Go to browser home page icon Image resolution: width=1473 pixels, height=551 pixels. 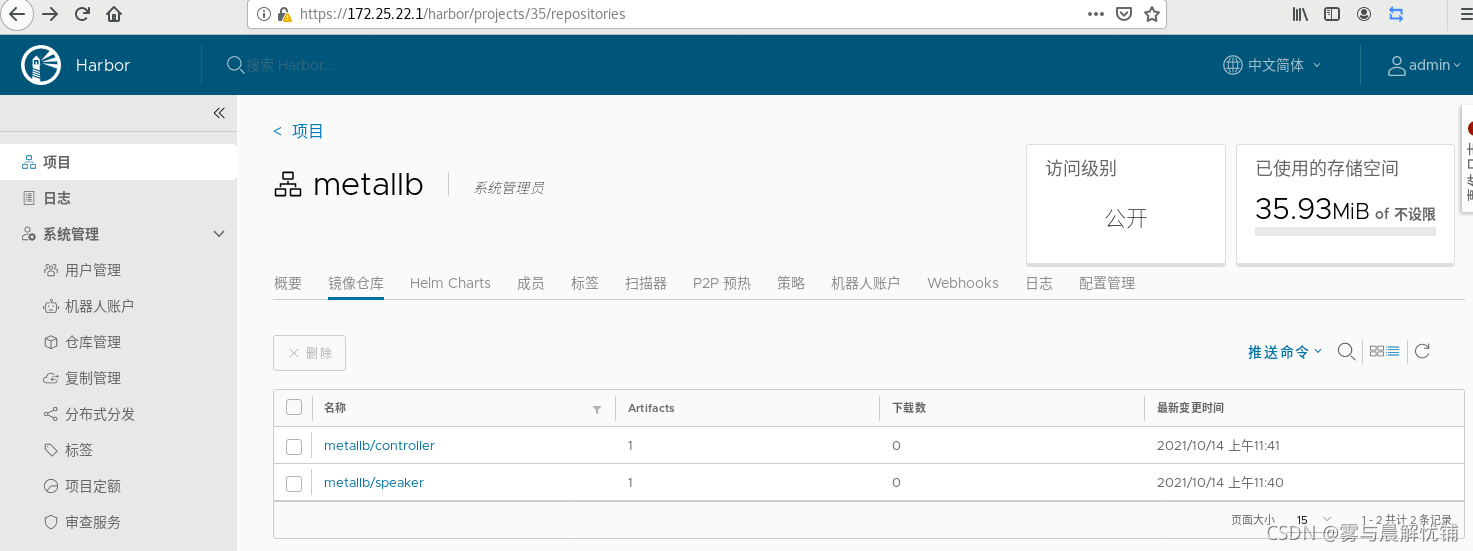tap(114, 14)
